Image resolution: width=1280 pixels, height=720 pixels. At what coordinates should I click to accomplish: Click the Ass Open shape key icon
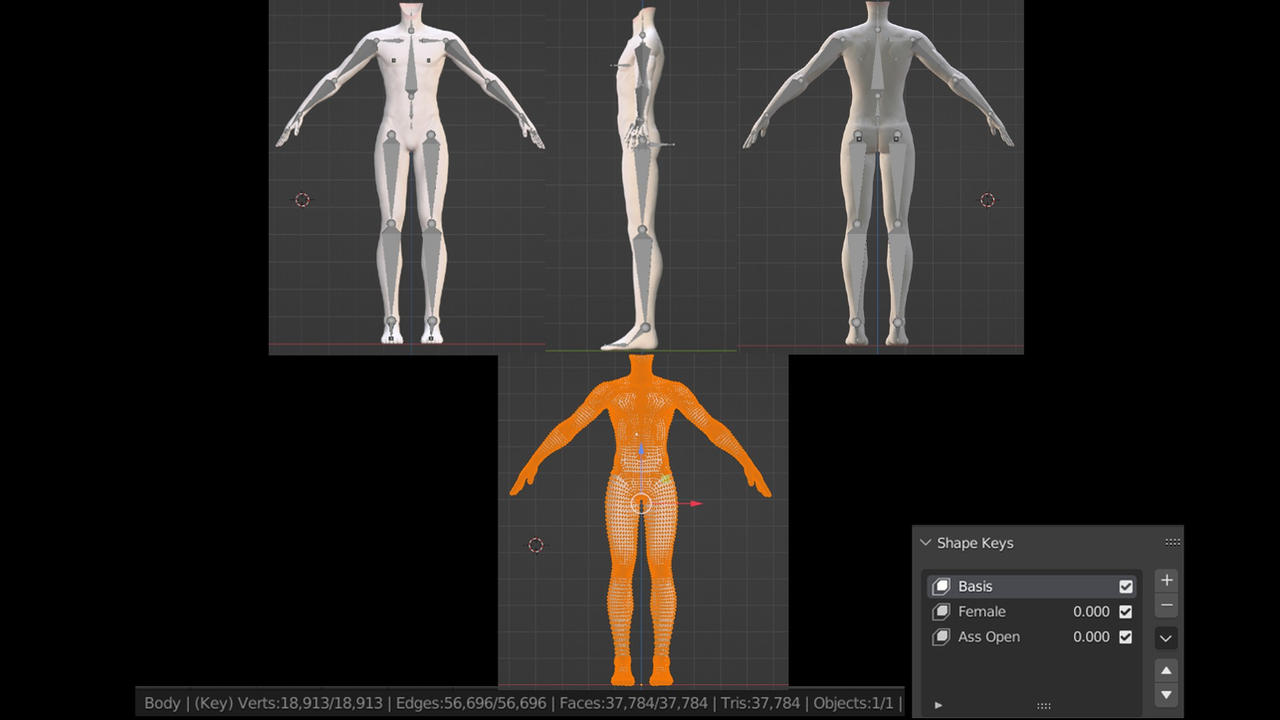point(941,637)
